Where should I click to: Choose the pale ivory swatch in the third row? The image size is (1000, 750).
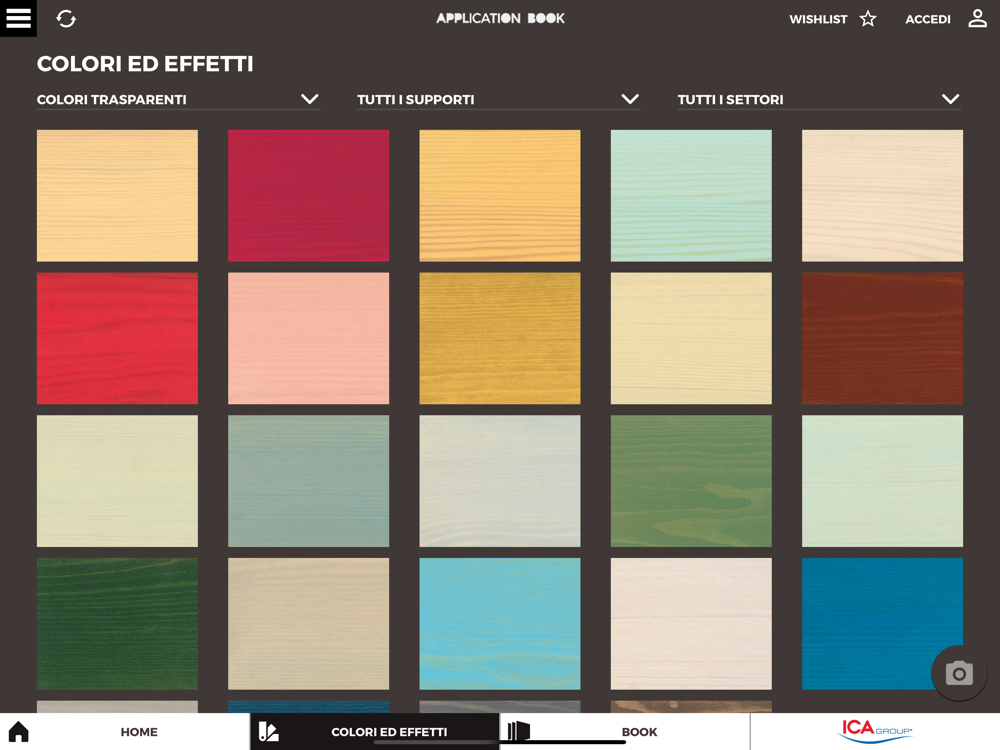[117, 482]
